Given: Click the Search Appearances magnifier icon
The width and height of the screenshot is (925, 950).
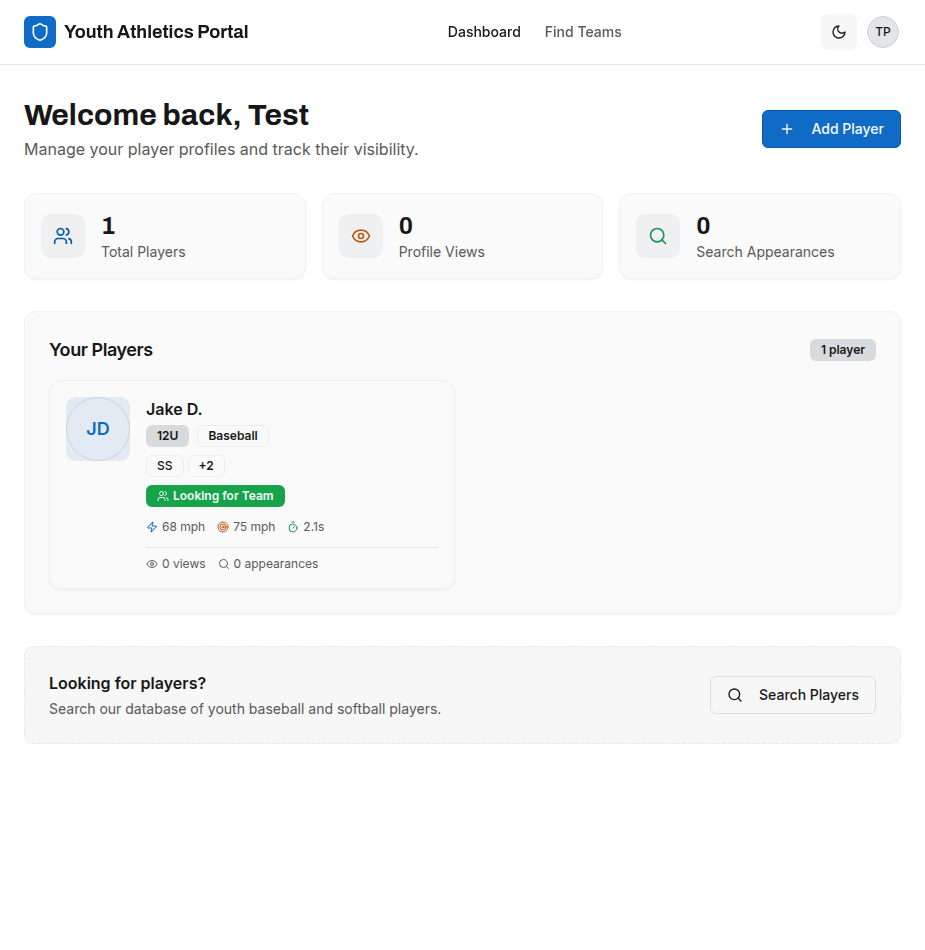Looking at the screenshot, I should (x=657, y=236).
